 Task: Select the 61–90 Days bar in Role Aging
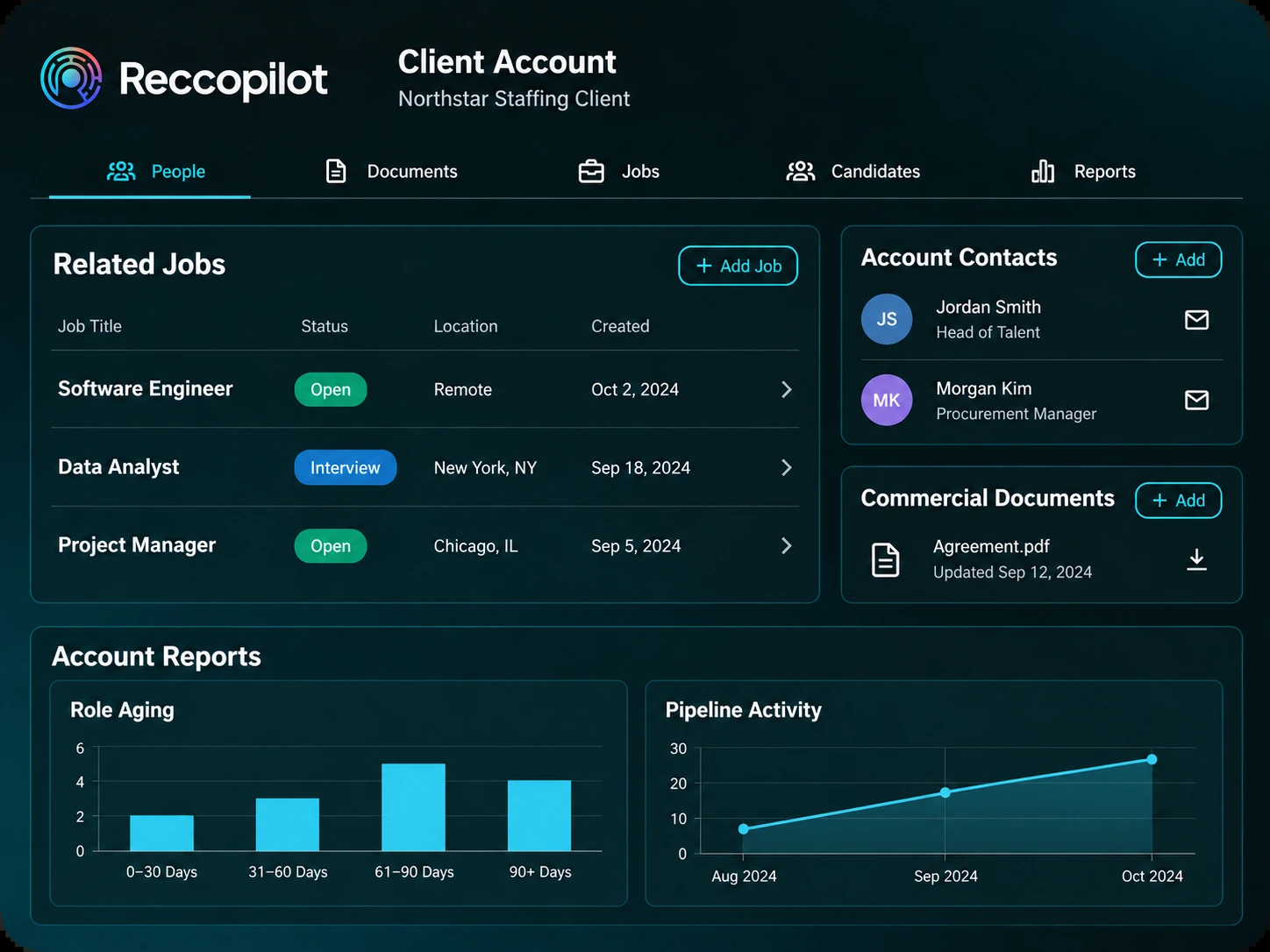pos(413,807)
